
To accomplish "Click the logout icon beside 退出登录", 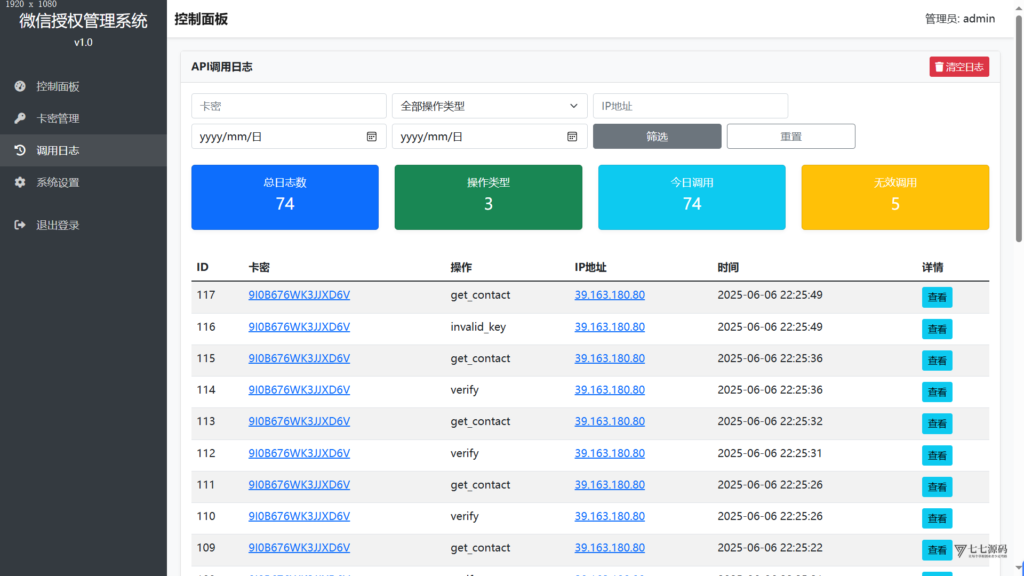I will [x=20, y=225].
